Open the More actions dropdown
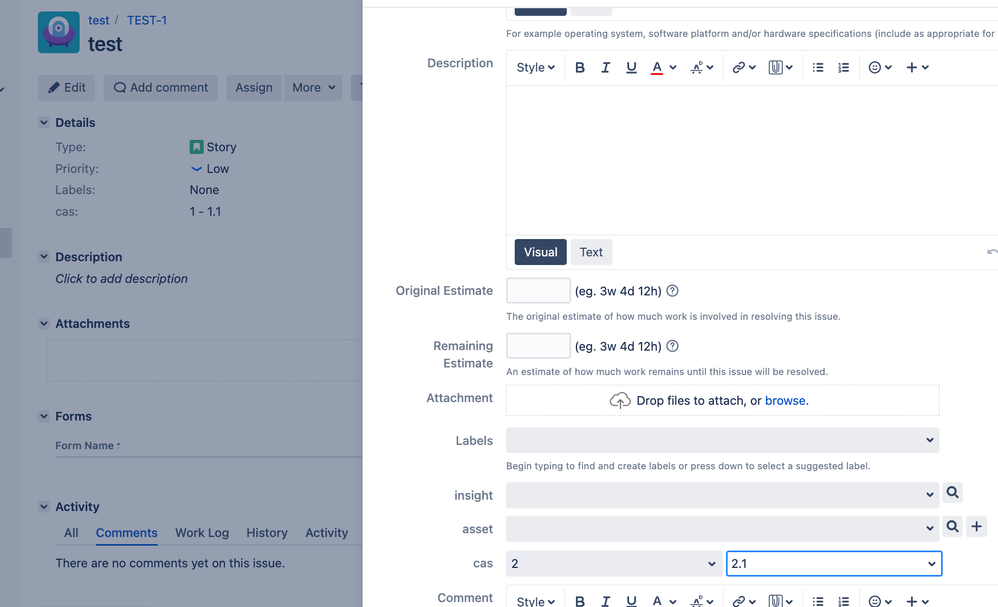The width and height of the screenshot is (998, 607). coord(313,88)
